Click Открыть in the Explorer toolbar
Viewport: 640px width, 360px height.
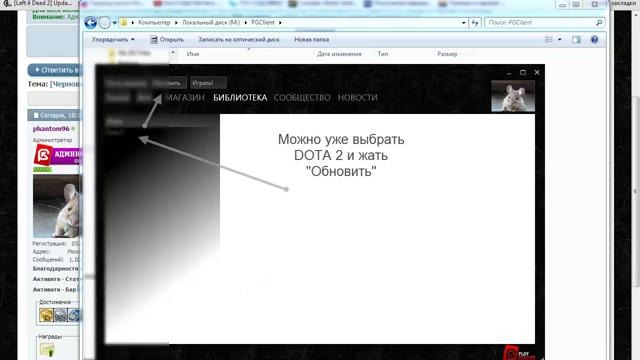(x=167, y=40)
